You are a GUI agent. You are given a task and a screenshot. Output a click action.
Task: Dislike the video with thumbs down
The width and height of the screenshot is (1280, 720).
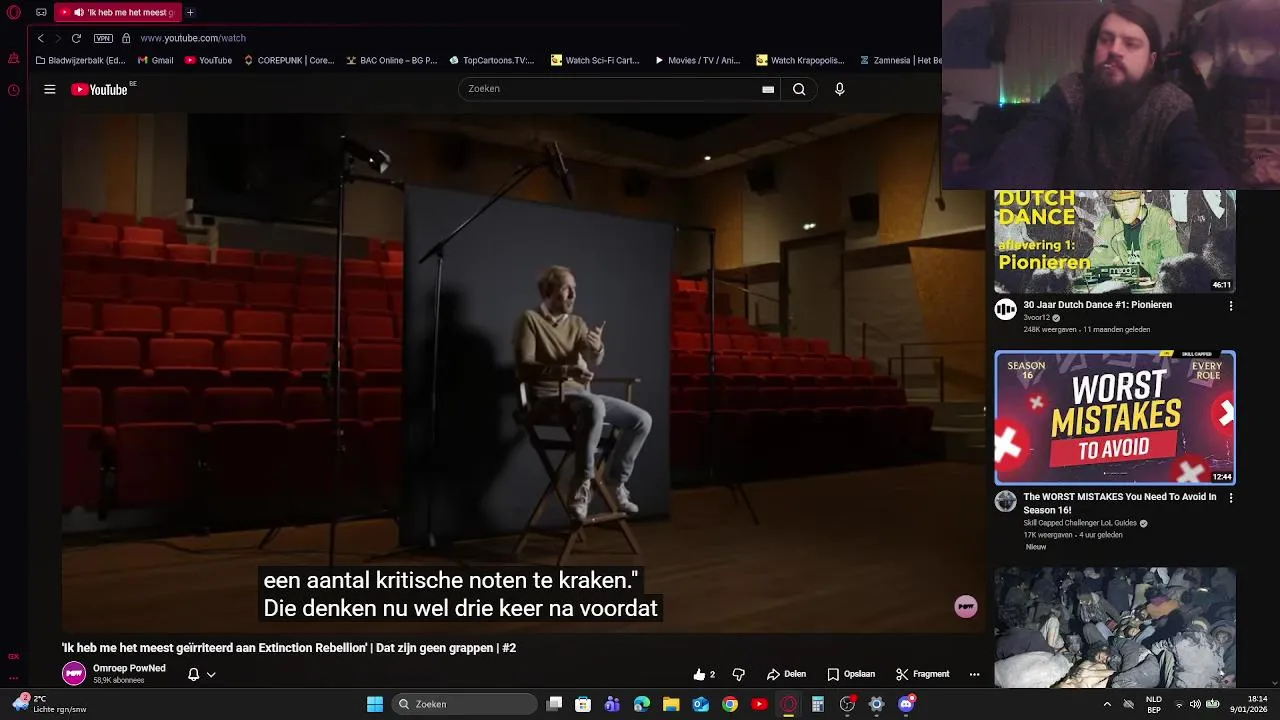(739, 674)
